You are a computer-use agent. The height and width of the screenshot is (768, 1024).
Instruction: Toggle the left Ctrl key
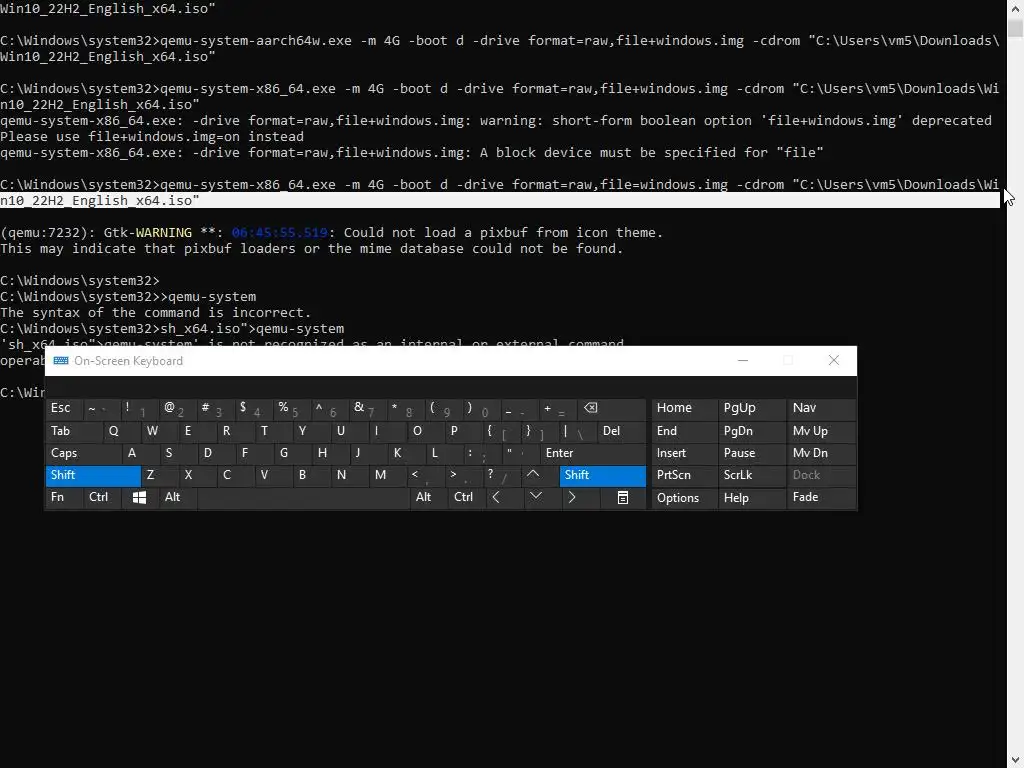tap(102, 498)
